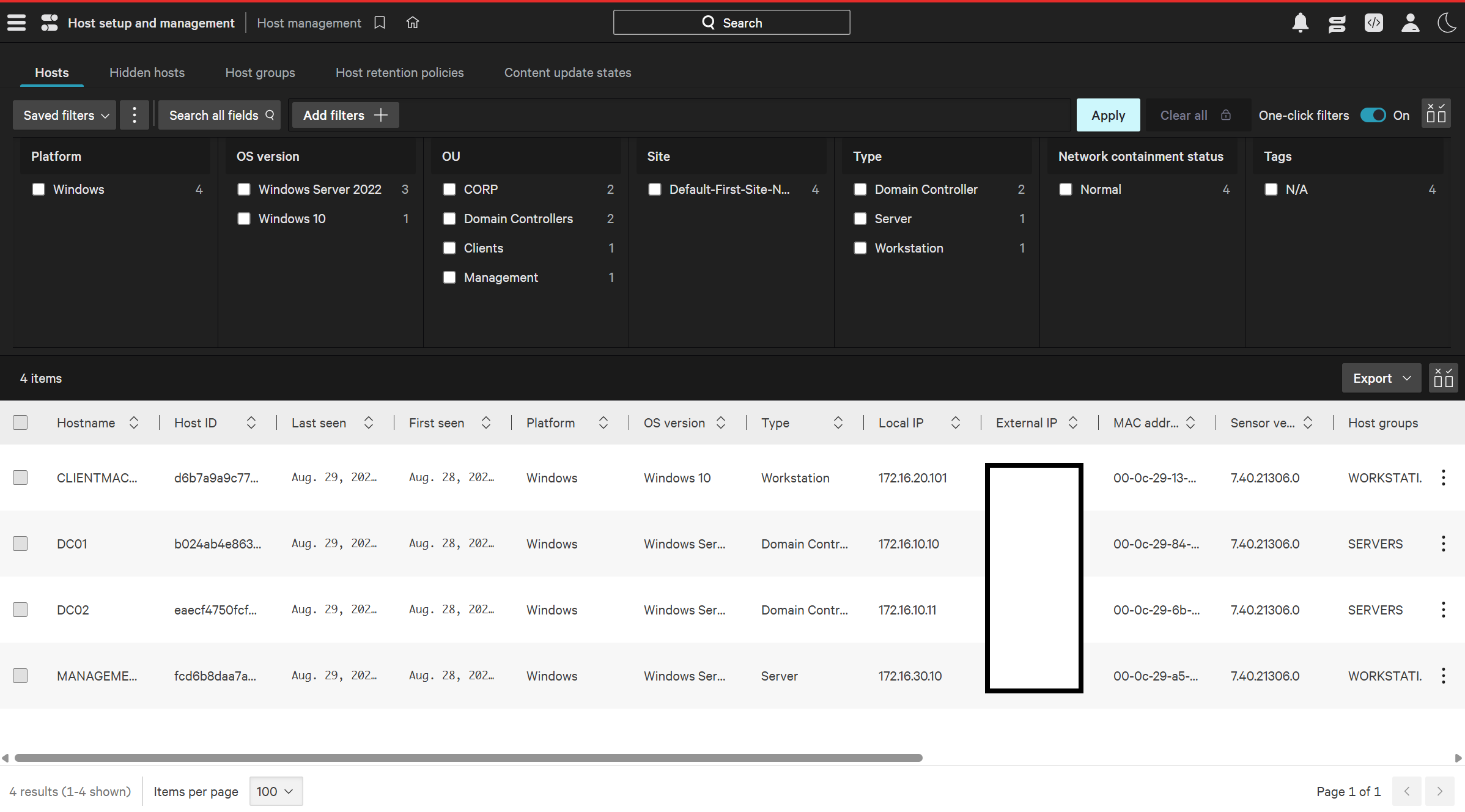
Task: Toggle dark mode moon icon
Action: click(1447, 23)
